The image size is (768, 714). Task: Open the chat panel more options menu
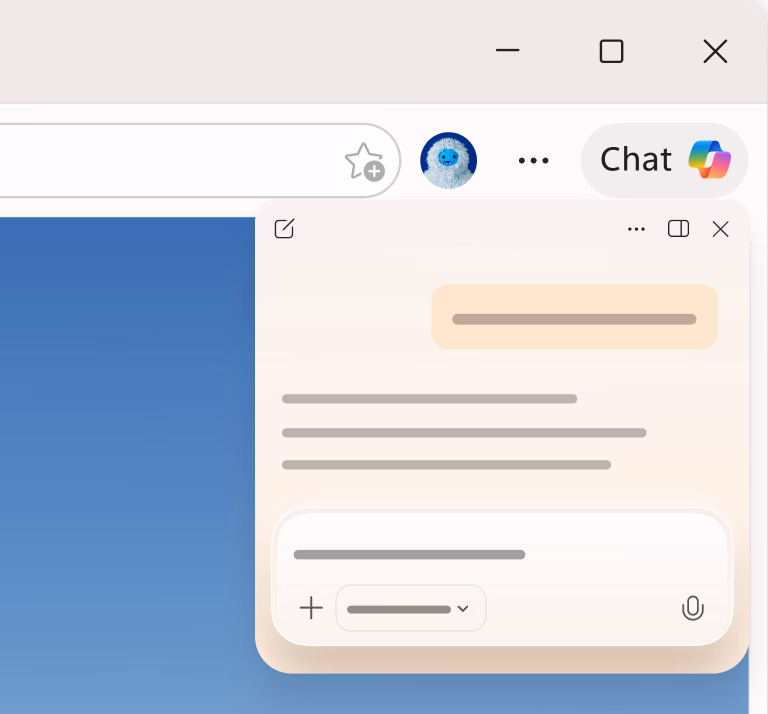[636, 229]
